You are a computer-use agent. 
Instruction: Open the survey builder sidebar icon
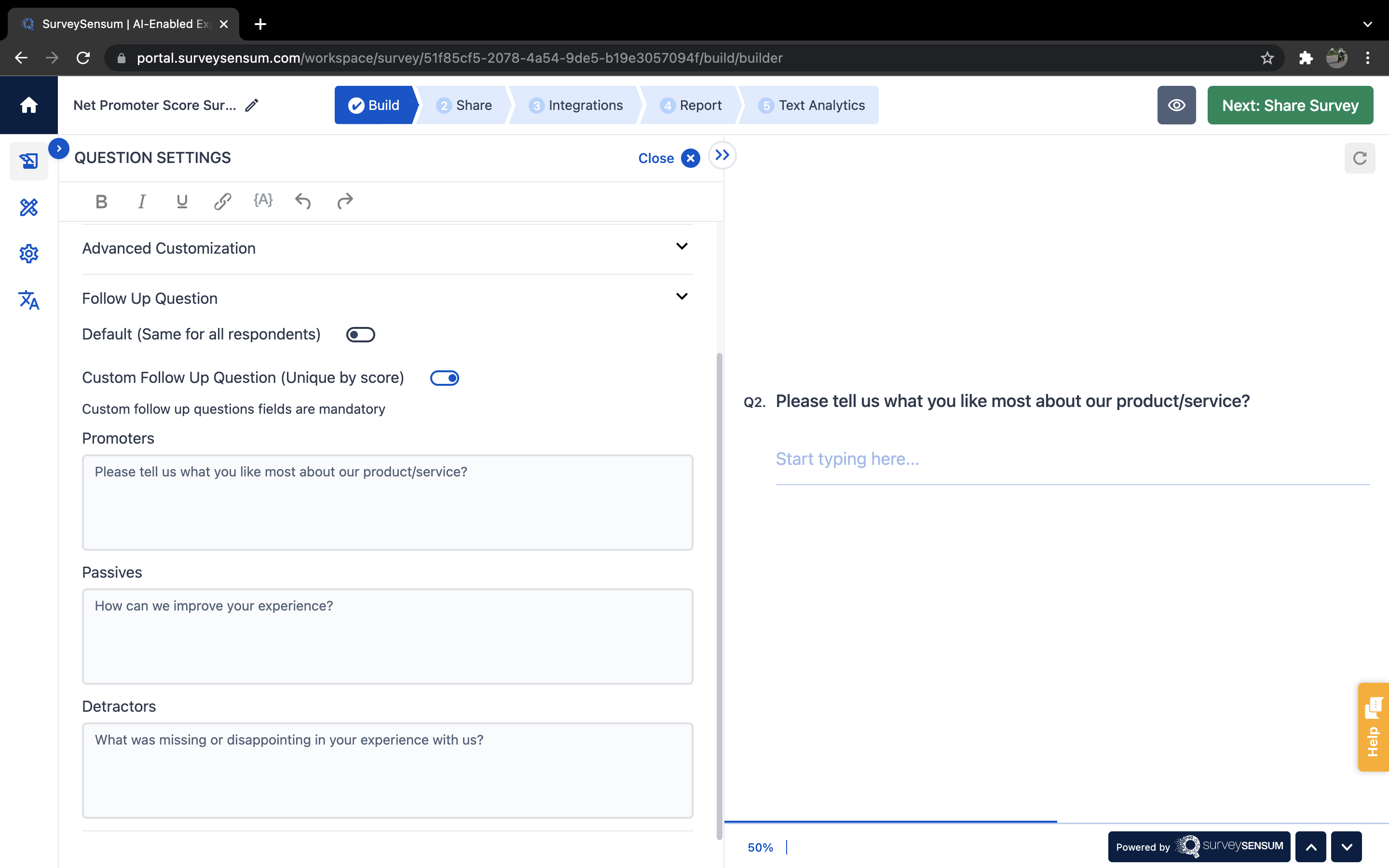29,161
